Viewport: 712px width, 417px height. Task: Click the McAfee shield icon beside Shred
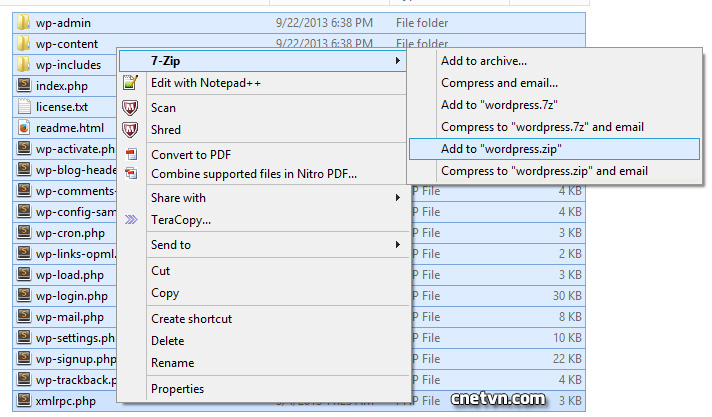(130, 129)
